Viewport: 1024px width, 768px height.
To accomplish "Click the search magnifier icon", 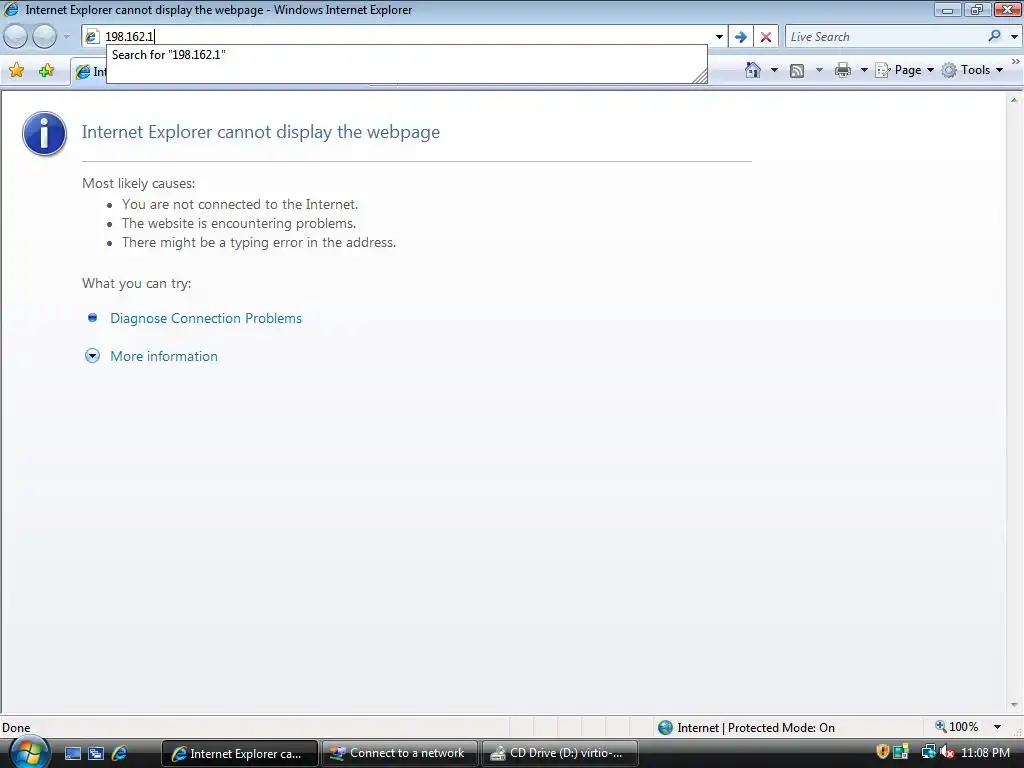I will coord(995,36).
